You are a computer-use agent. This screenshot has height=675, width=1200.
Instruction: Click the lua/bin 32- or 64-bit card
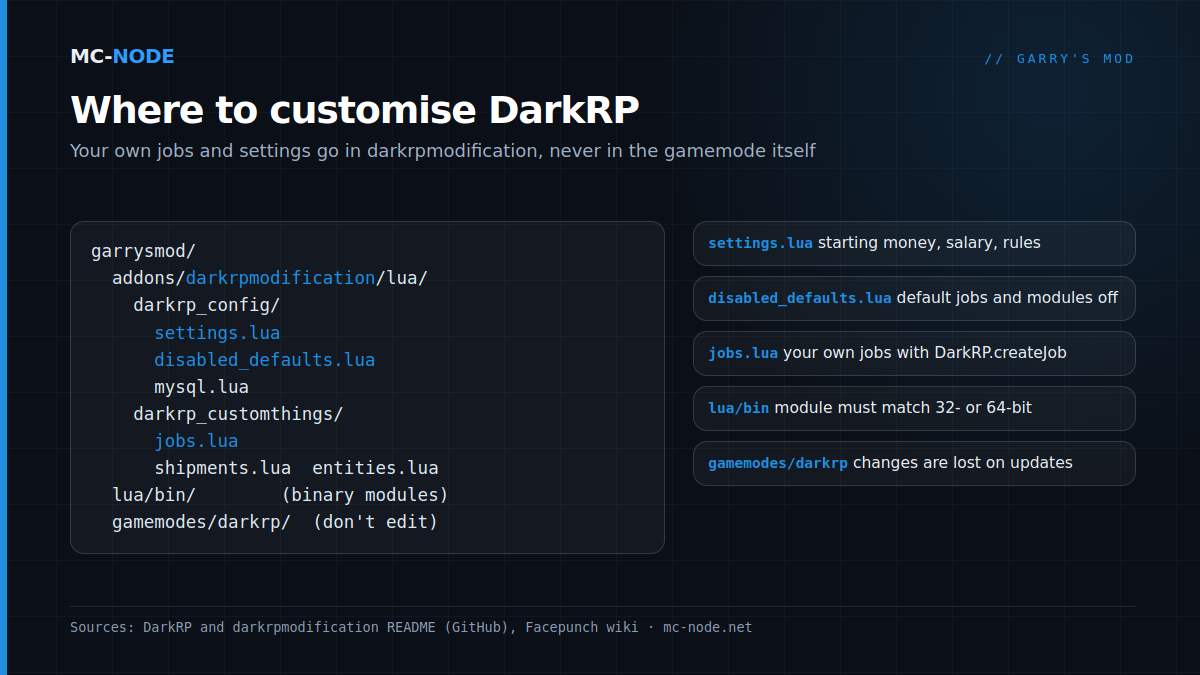tap(914, 408)
